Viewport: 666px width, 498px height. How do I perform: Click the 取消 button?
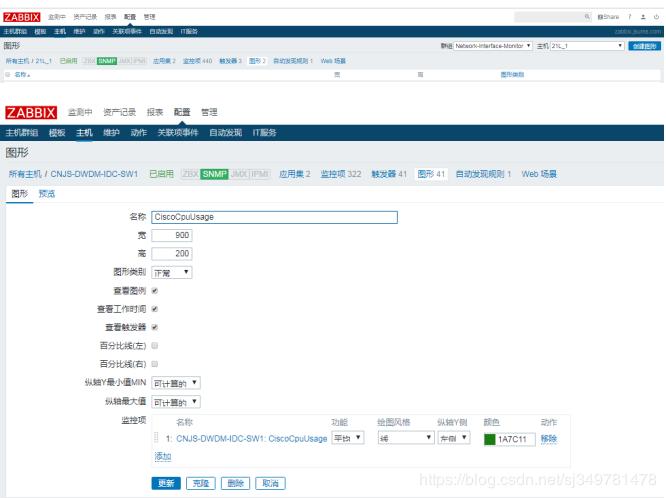pyautogui.click(x=270, y=483)
